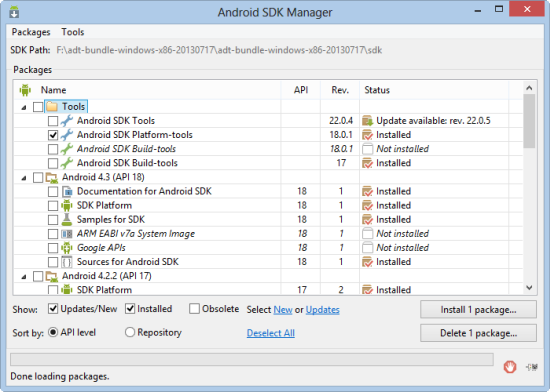
Task: Click the ARM EABI v7a System Image icon
Action: pos(67,234)
